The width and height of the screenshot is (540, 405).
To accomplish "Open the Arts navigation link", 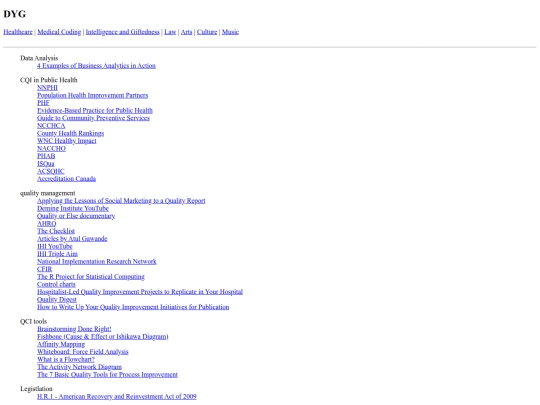I will tap(186, 32).
